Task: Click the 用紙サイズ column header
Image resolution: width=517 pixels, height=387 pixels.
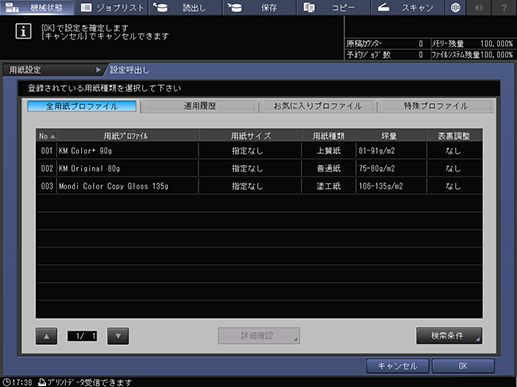Action: pos(250,136)
